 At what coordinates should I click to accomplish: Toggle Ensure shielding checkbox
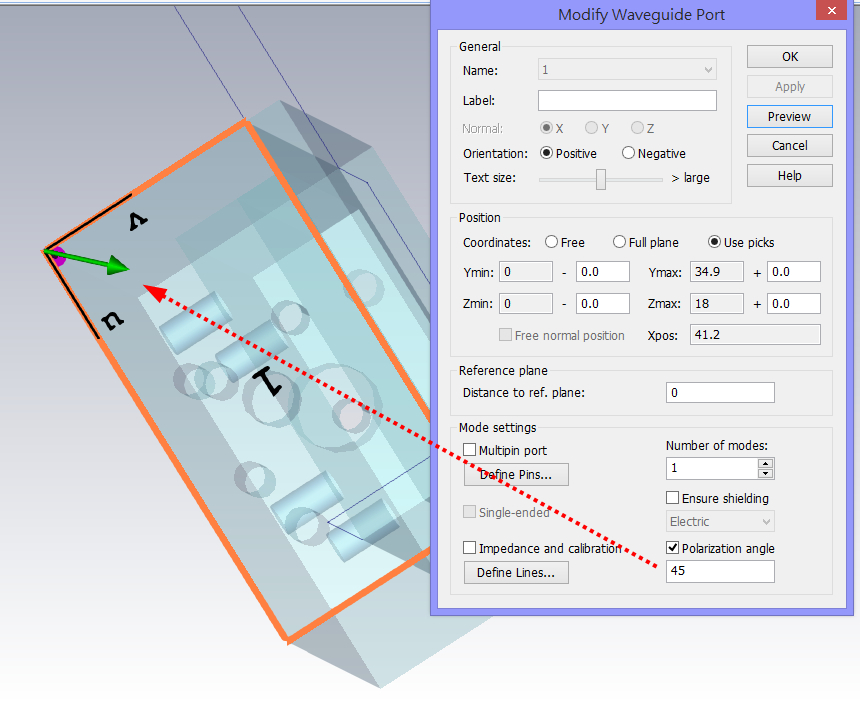672,498
